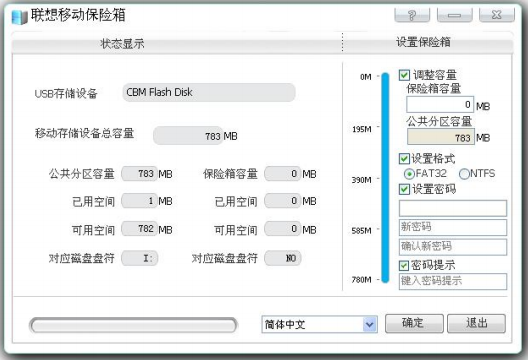Click the 公共分区容量 783 value in status panel
This screenshot has width=528, height=360.
139,174
